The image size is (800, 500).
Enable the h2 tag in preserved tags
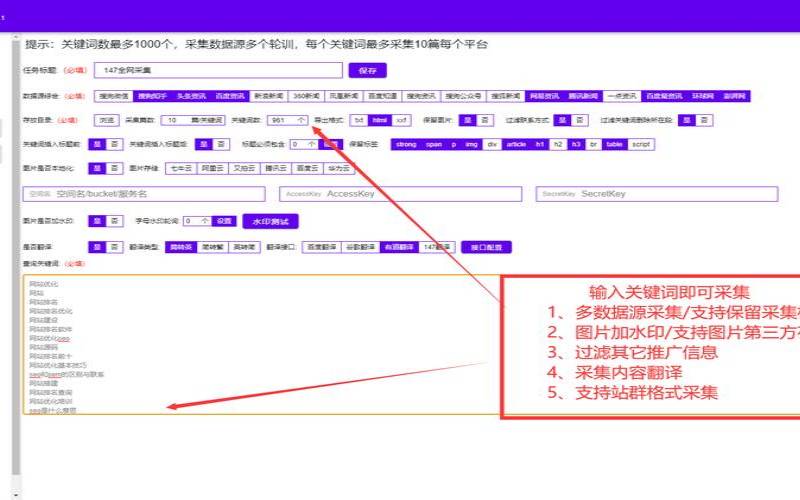(x=558, y=144)
